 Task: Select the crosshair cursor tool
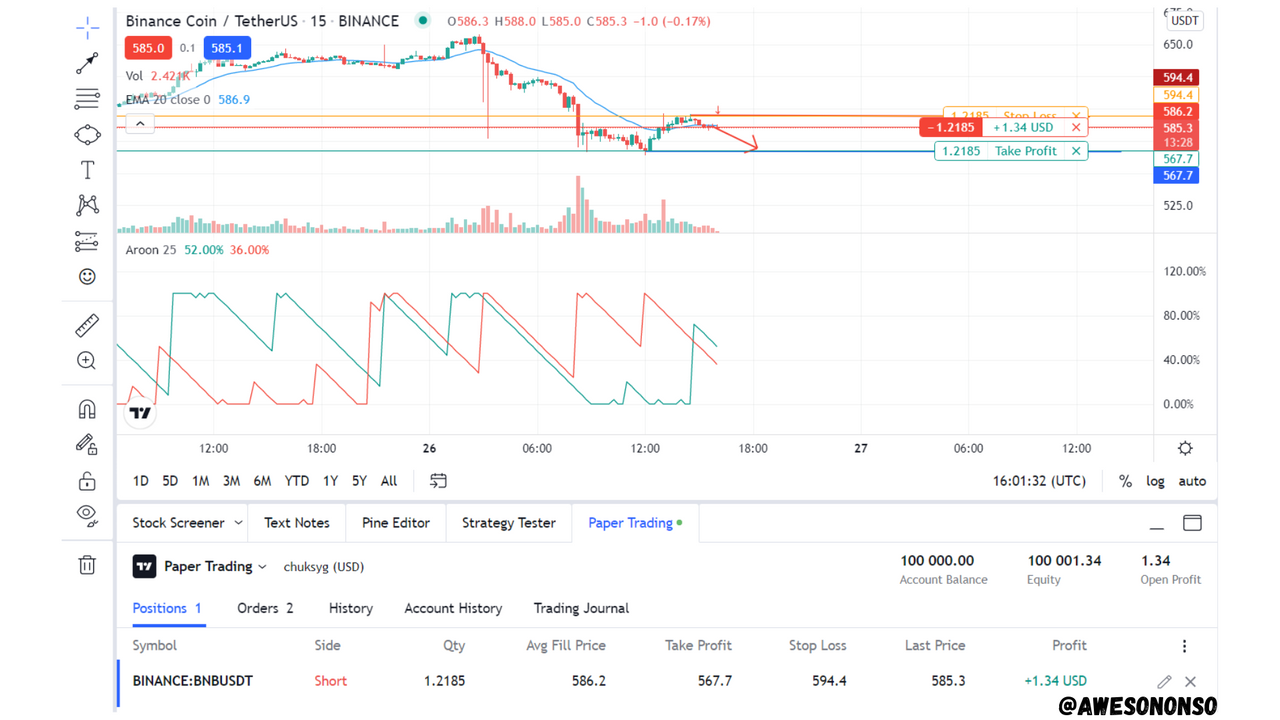[x=87, y=28]
